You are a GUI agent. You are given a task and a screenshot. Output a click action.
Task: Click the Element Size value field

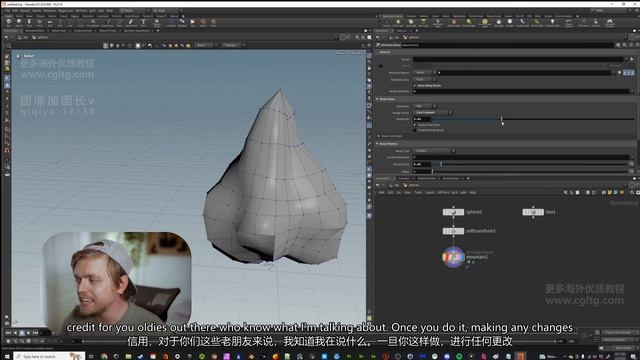click(422, 164)
